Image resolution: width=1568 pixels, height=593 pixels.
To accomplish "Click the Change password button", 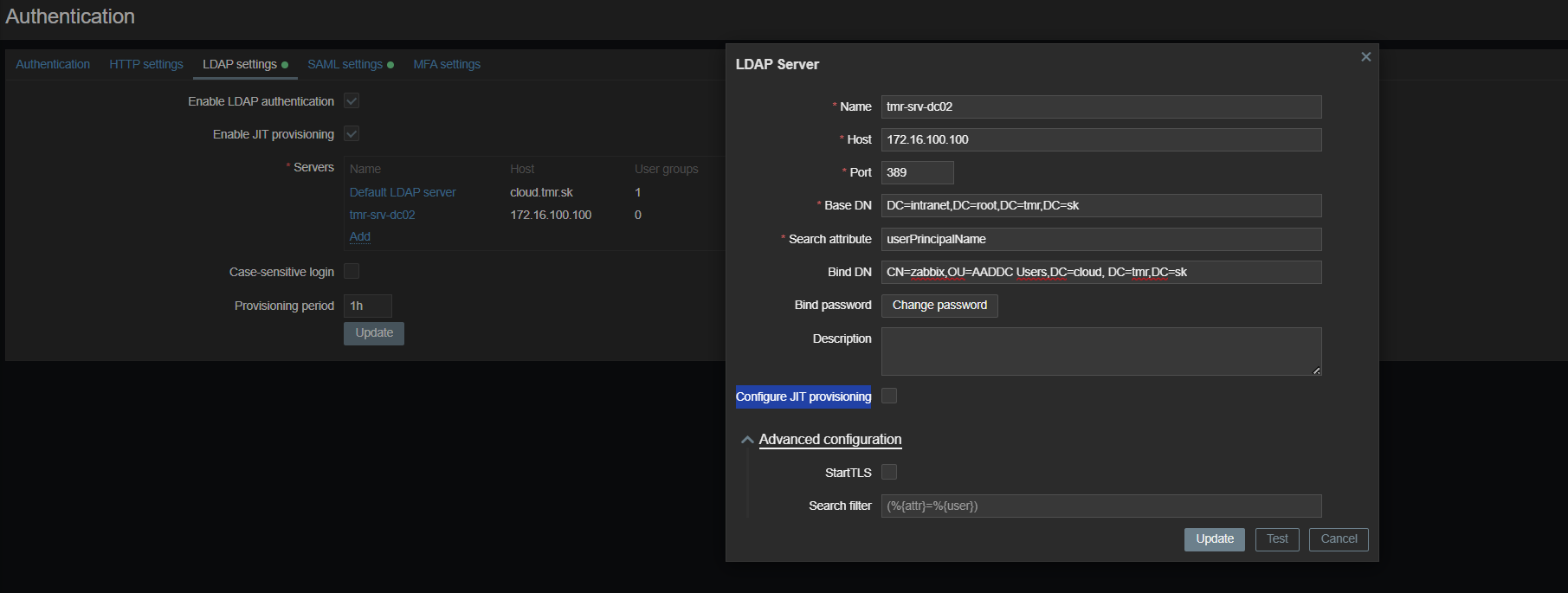I will pos(939,306).
